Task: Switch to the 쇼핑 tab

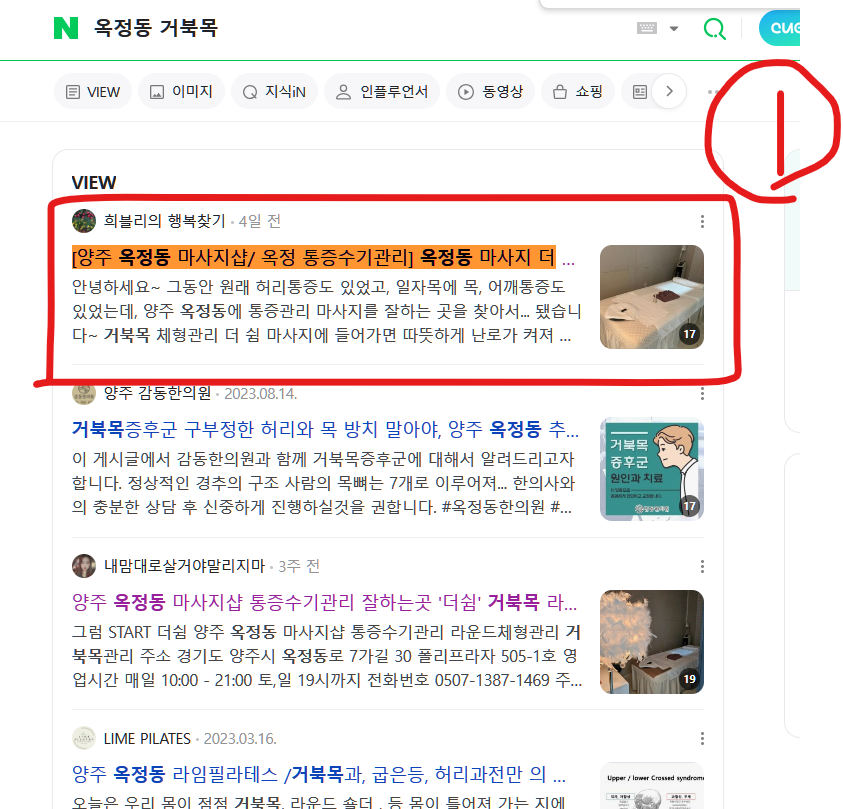Action: pos(578,92)
